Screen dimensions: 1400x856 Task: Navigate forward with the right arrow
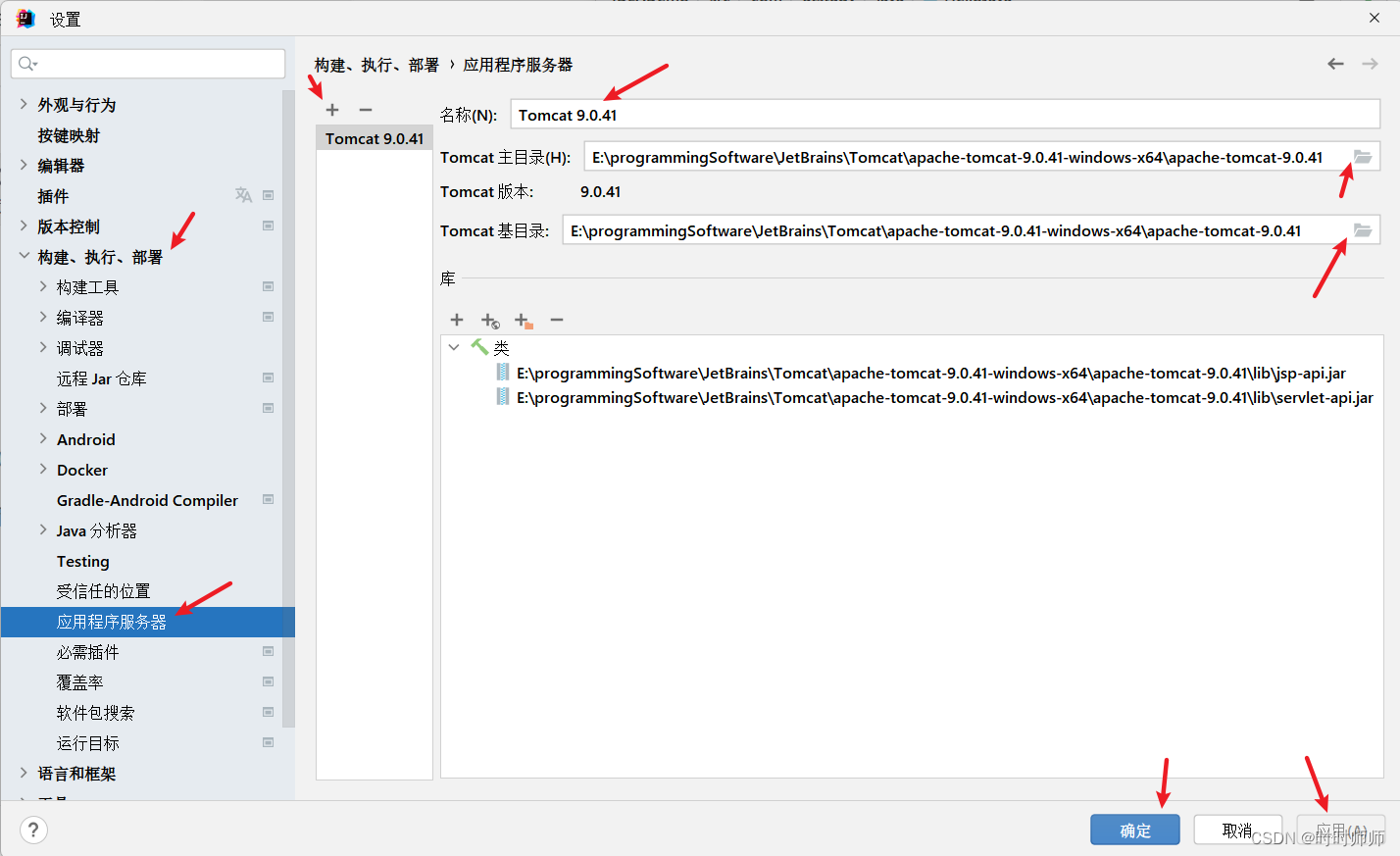click(1370, 64)
